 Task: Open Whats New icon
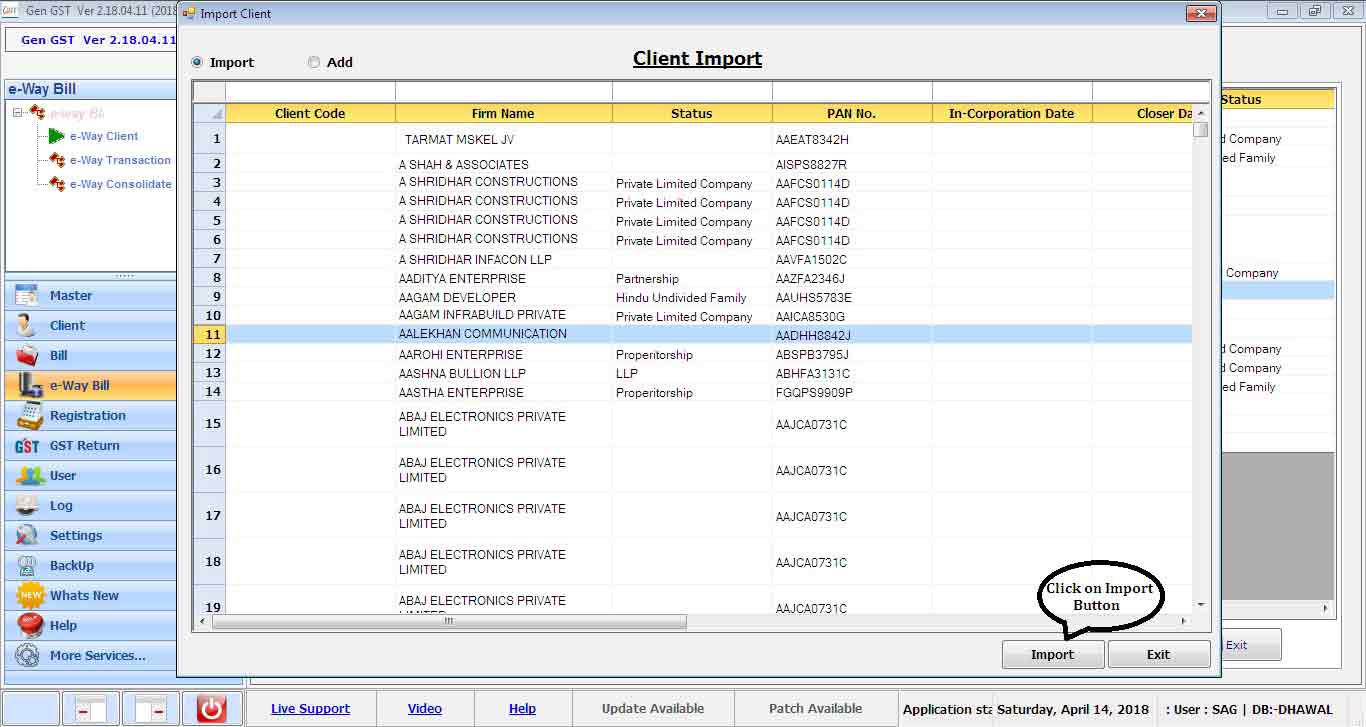click(x=30, y=596)
